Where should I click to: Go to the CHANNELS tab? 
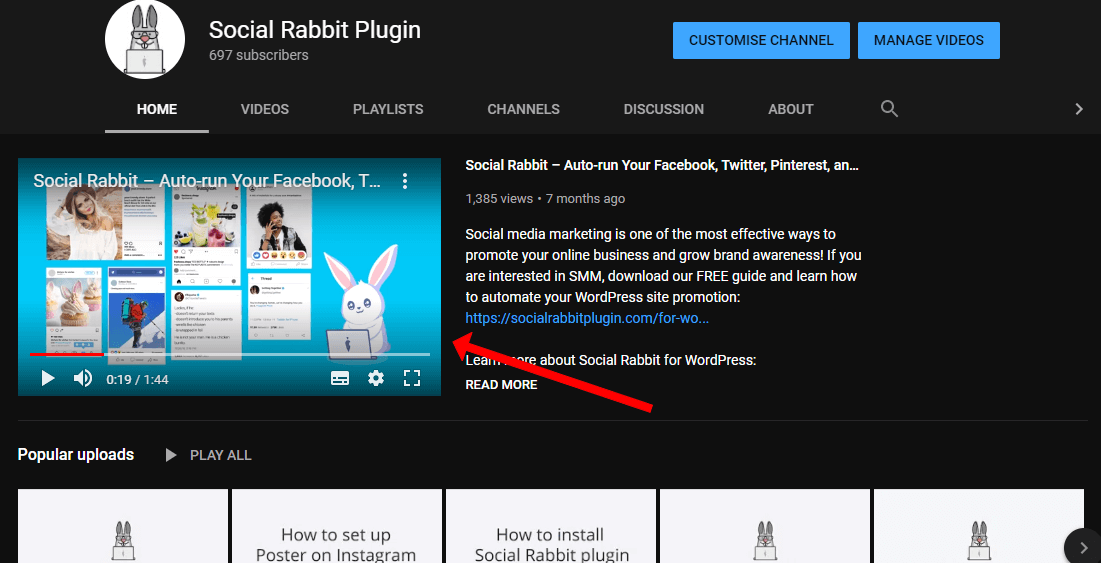tap(524, 110)
